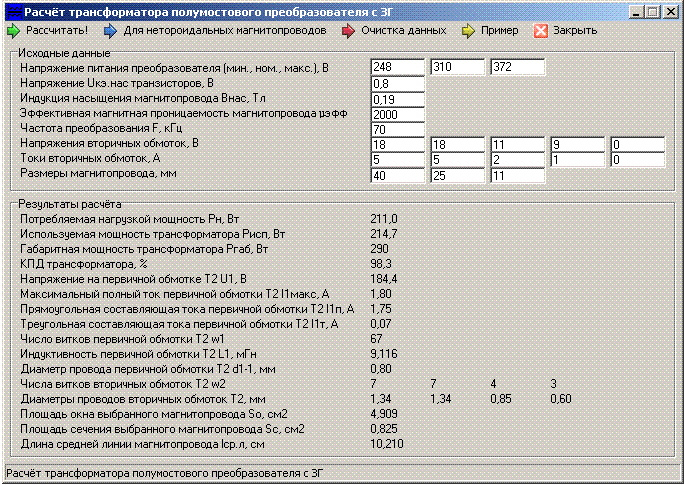This screenshot has width=684, height=485.
Task: Click the status bar text
Action: 165,473
